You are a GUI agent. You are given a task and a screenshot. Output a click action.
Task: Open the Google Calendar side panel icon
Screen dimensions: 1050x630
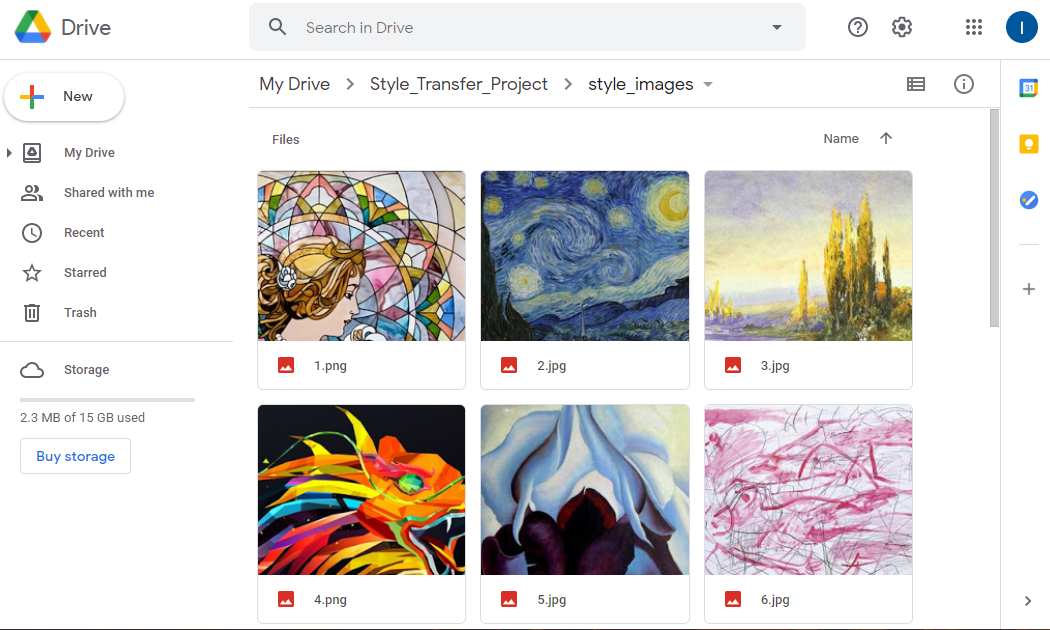1029,88
